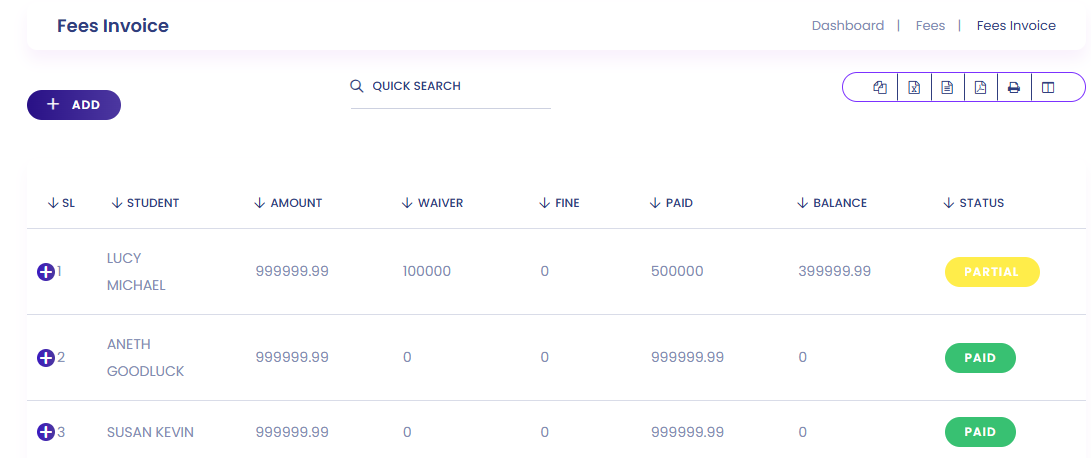
Task: Type in the Quick Search field
Action: [x=458, y=87]
